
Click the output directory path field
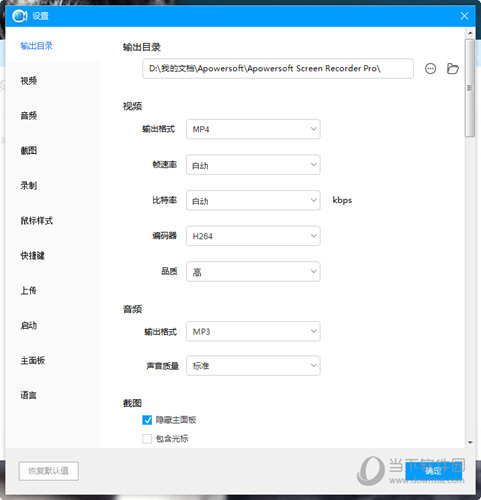(x=278, y=69)
